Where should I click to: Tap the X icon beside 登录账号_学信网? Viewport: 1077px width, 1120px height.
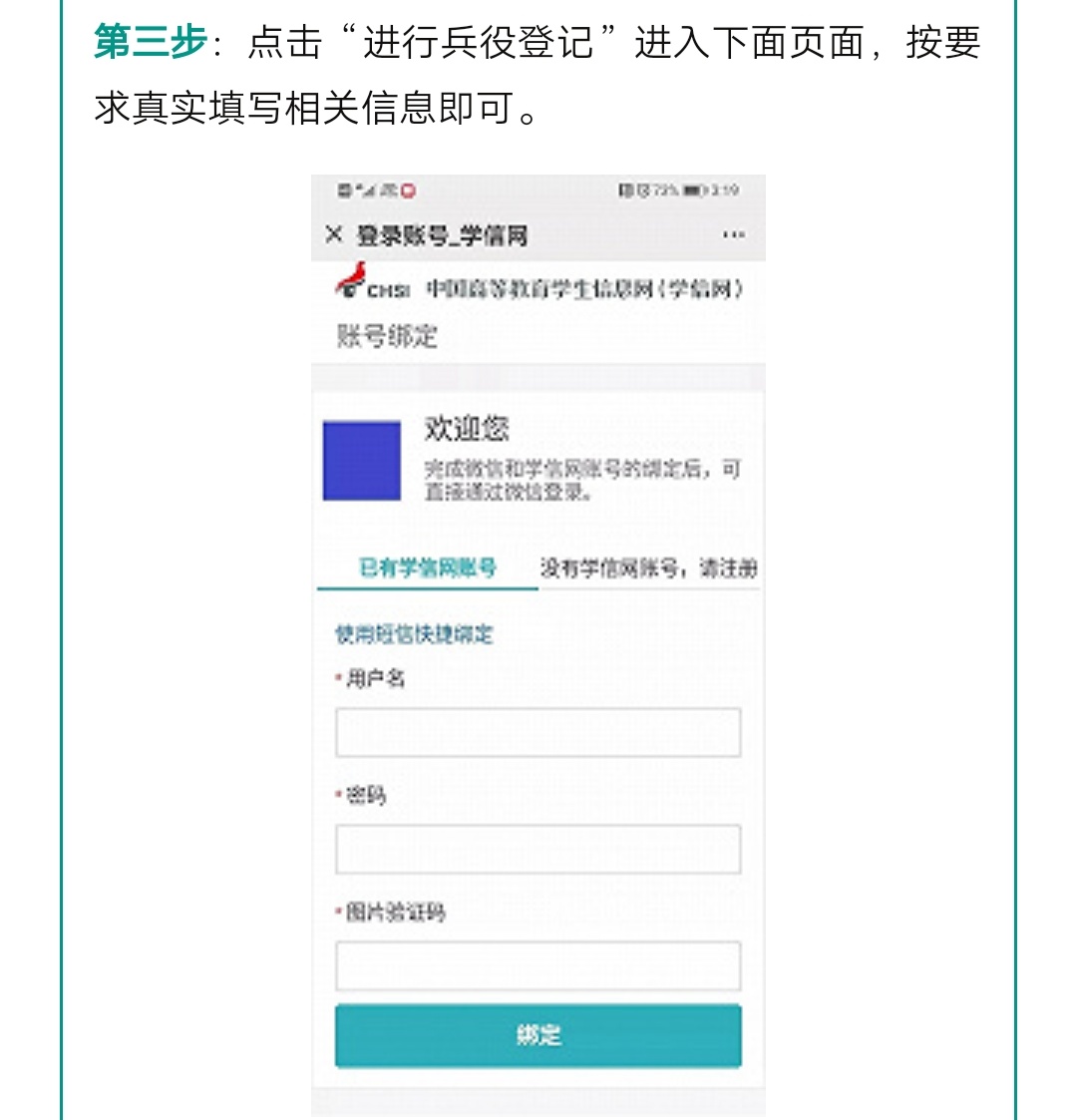(x=334, y=234)
